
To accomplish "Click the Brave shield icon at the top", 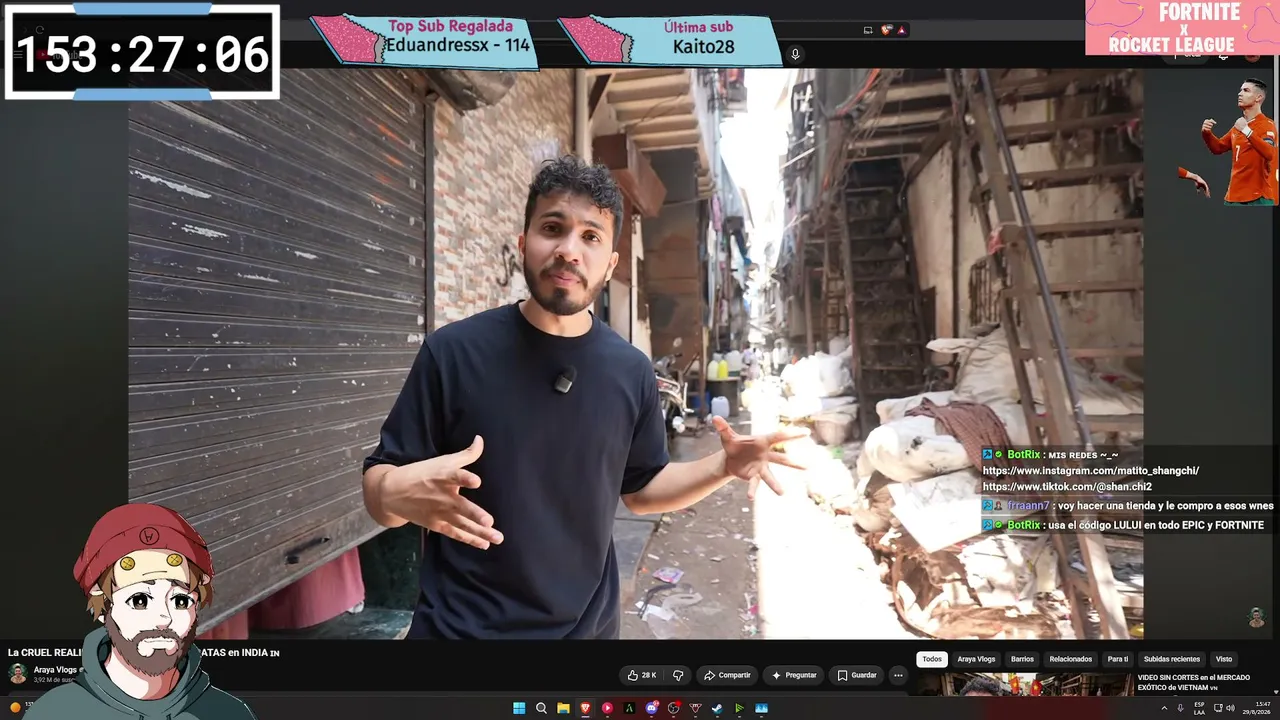I will [886, 30].
